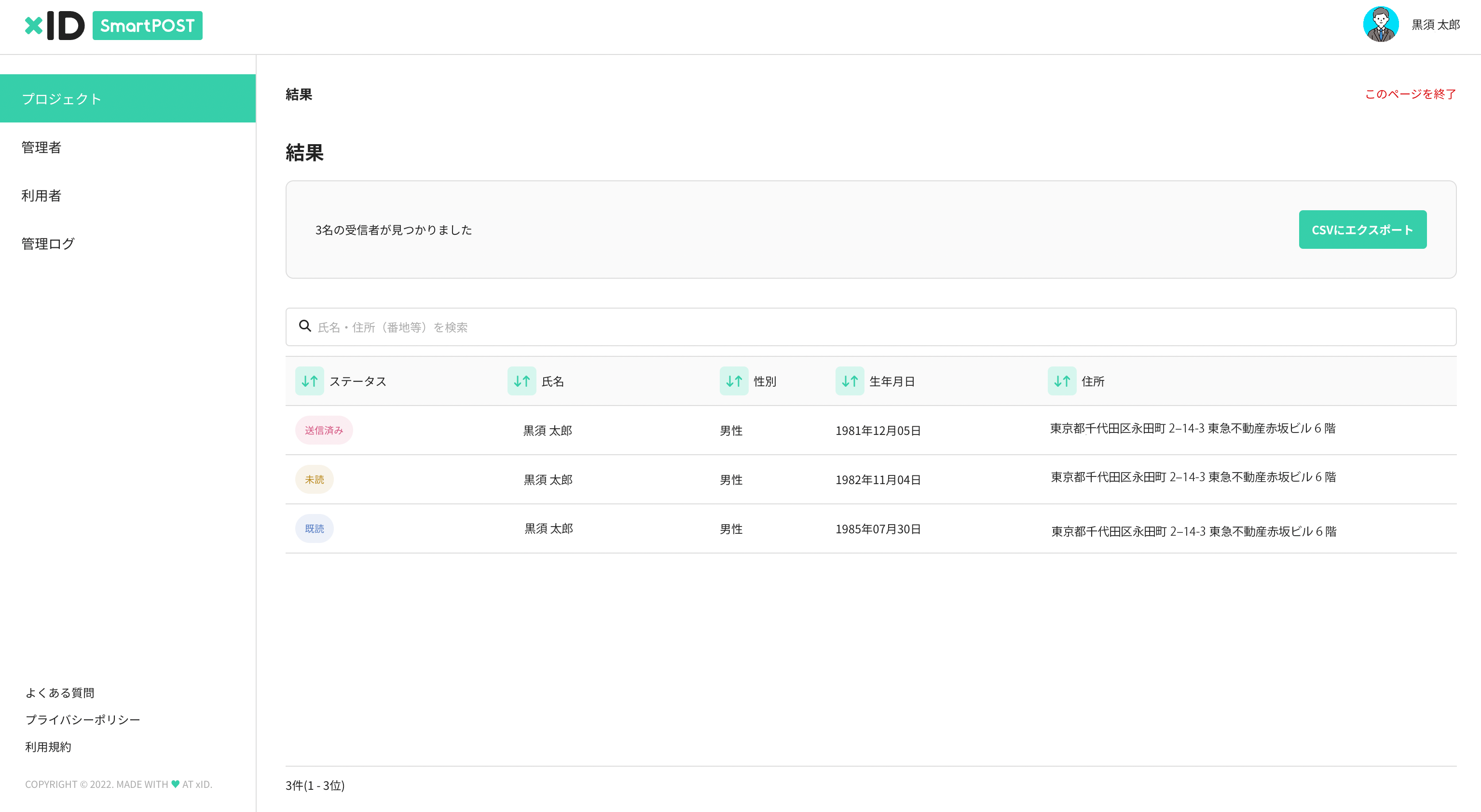Click the 既読 status badge
The width and height of the screenshot is (1481, 812).
(314, 528)
